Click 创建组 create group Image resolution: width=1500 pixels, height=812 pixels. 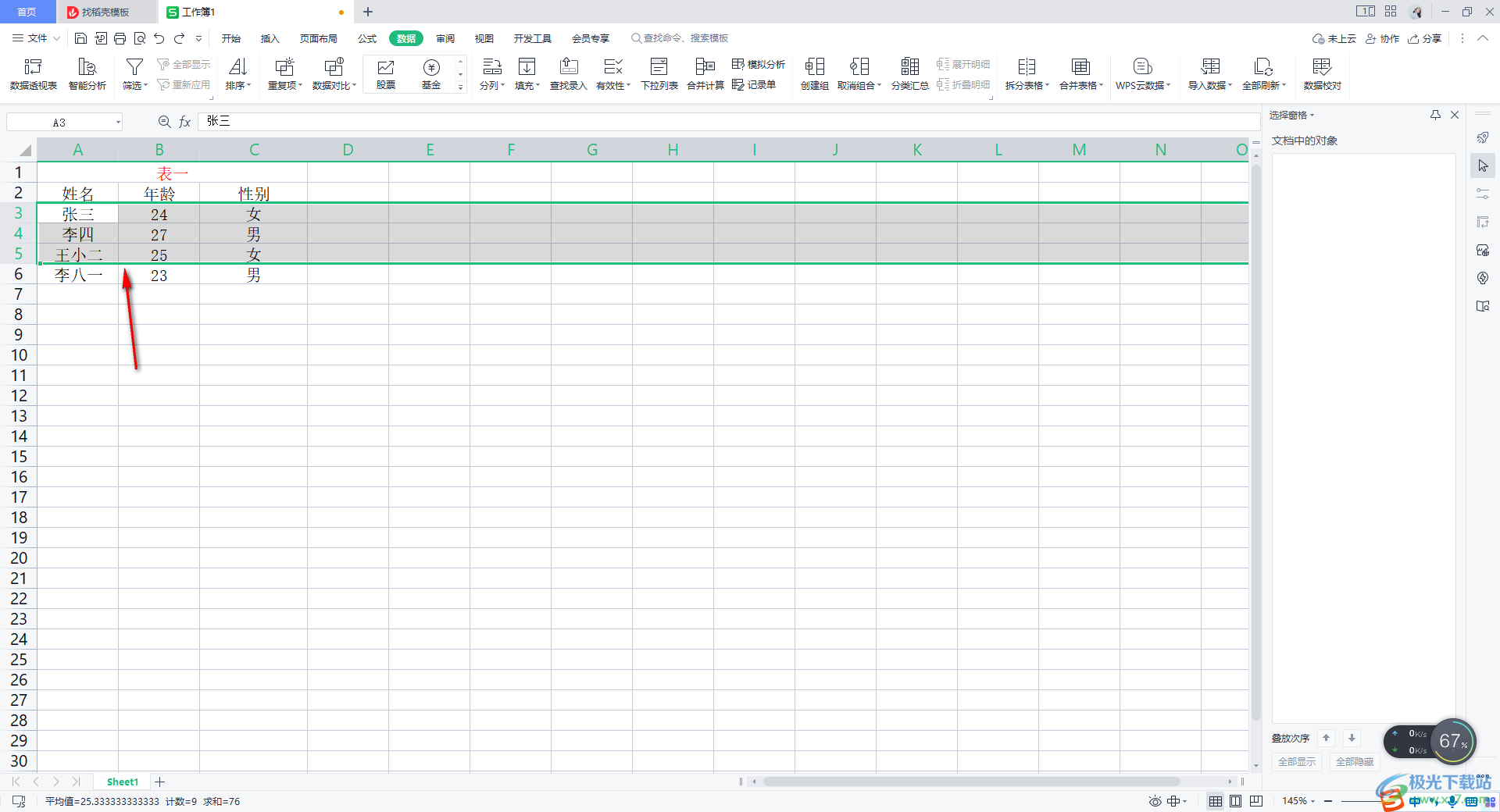point(815,74)
